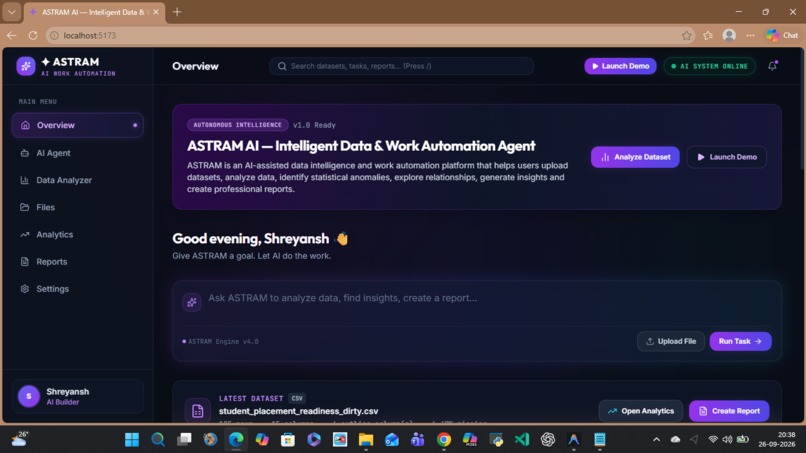This screenshot has height=453, width=806.
Task: Click the CSV tag badge
Action: 297,398
